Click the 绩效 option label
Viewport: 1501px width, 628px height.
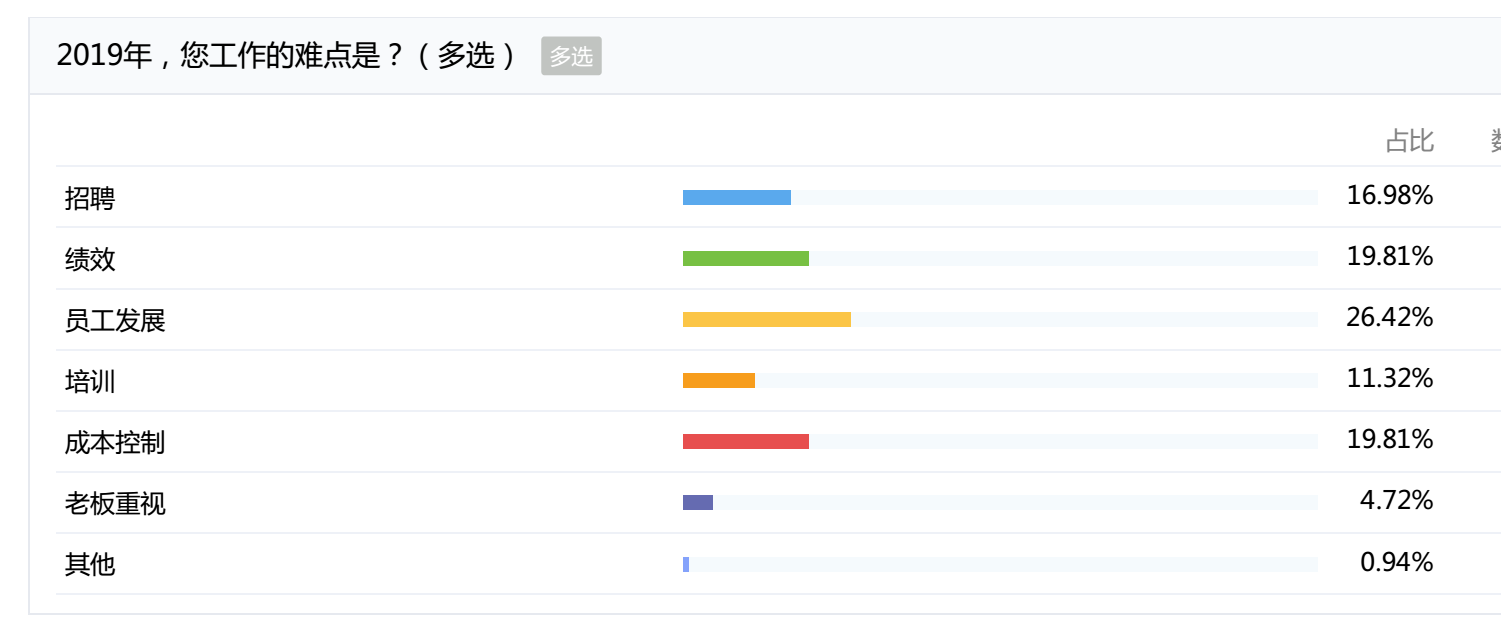coord(90,259)
